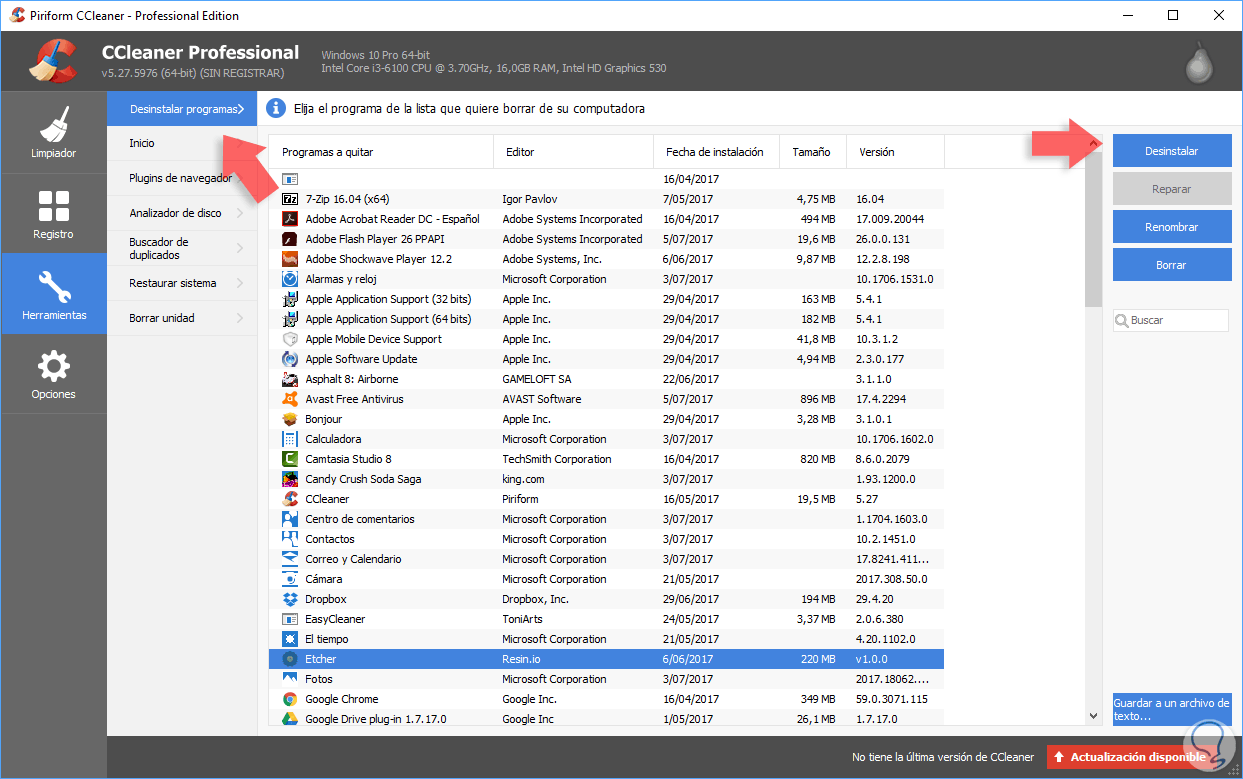Click the info icon beside instructions

click(276, 108)
